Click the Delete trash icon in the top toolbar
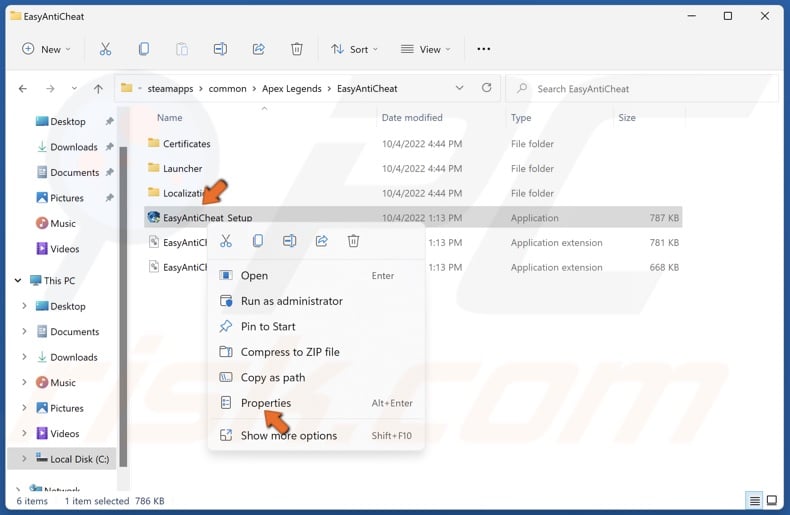The width and height of the screenshot is (790, 515). point(297,49)
